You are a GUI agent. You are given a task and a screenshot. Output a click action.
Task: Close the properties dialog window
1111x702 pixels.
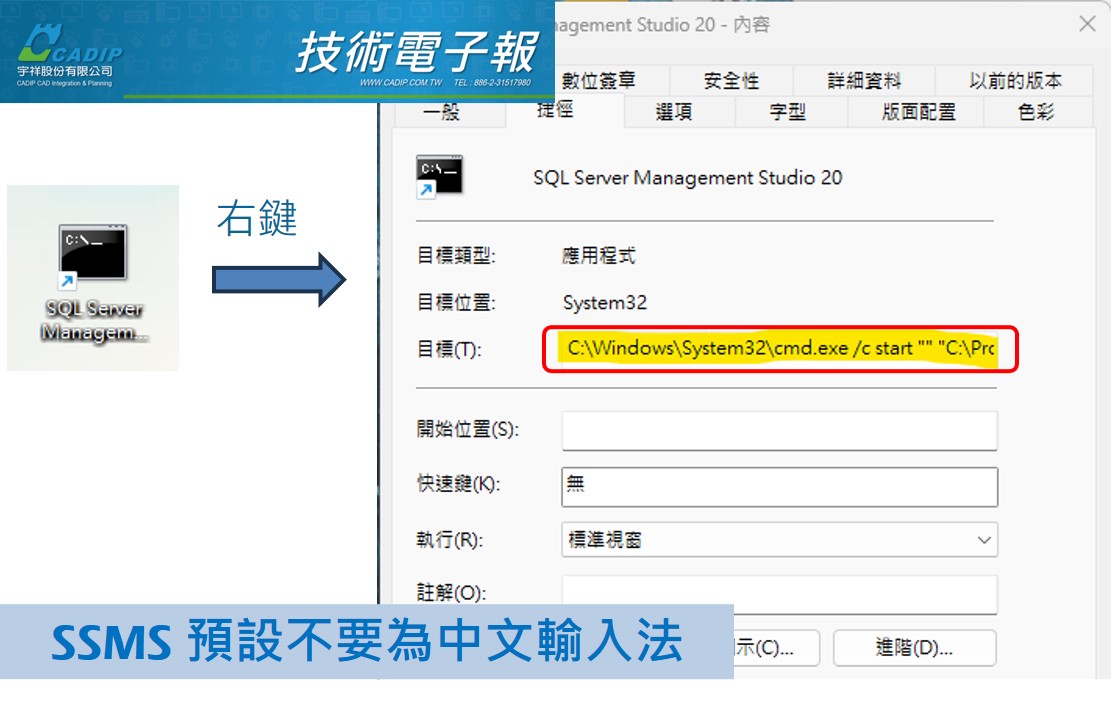[x=1087, y=24]
